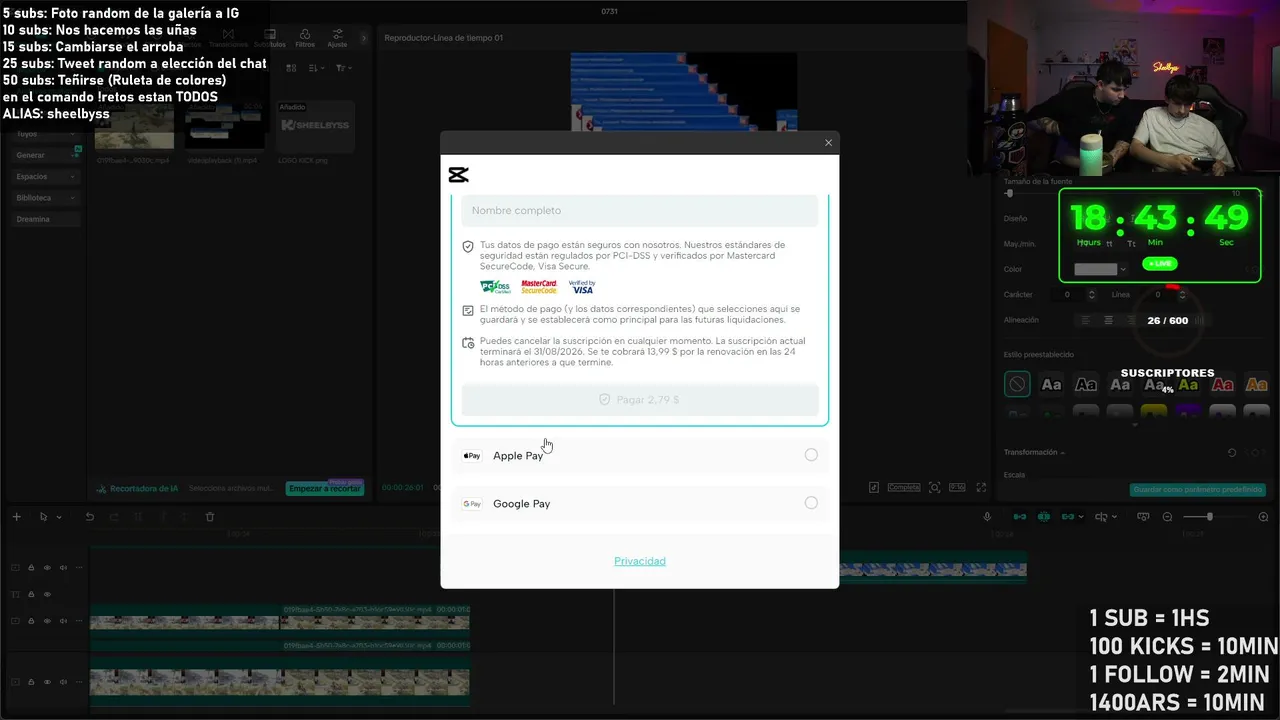The height and width of the screenshot is (720, 1280).
Task: Open the Transiciones tab
Action: (228, 38)
